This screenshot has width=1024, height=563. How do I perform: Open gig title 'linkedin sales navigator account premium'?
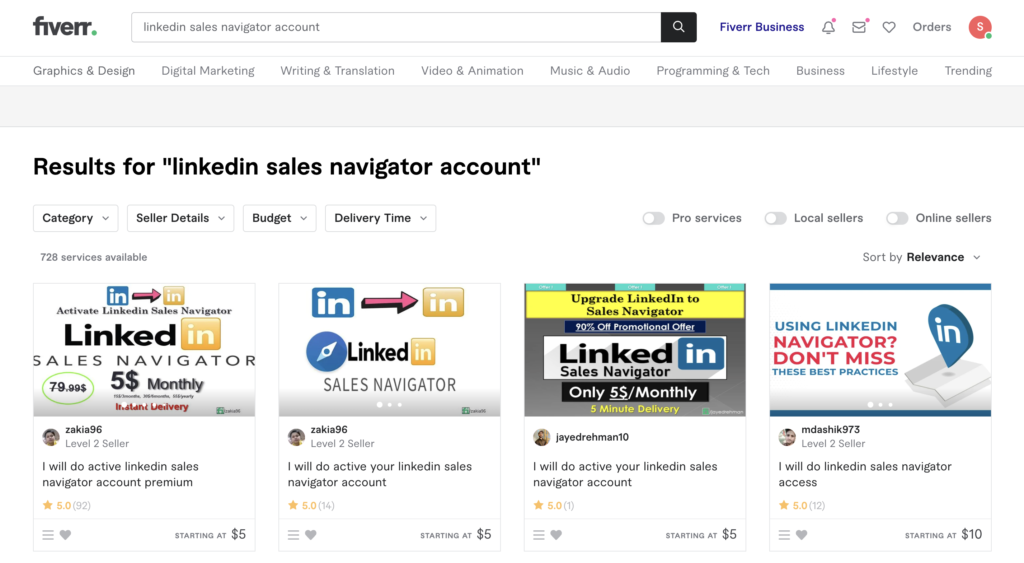coord(121,474)
